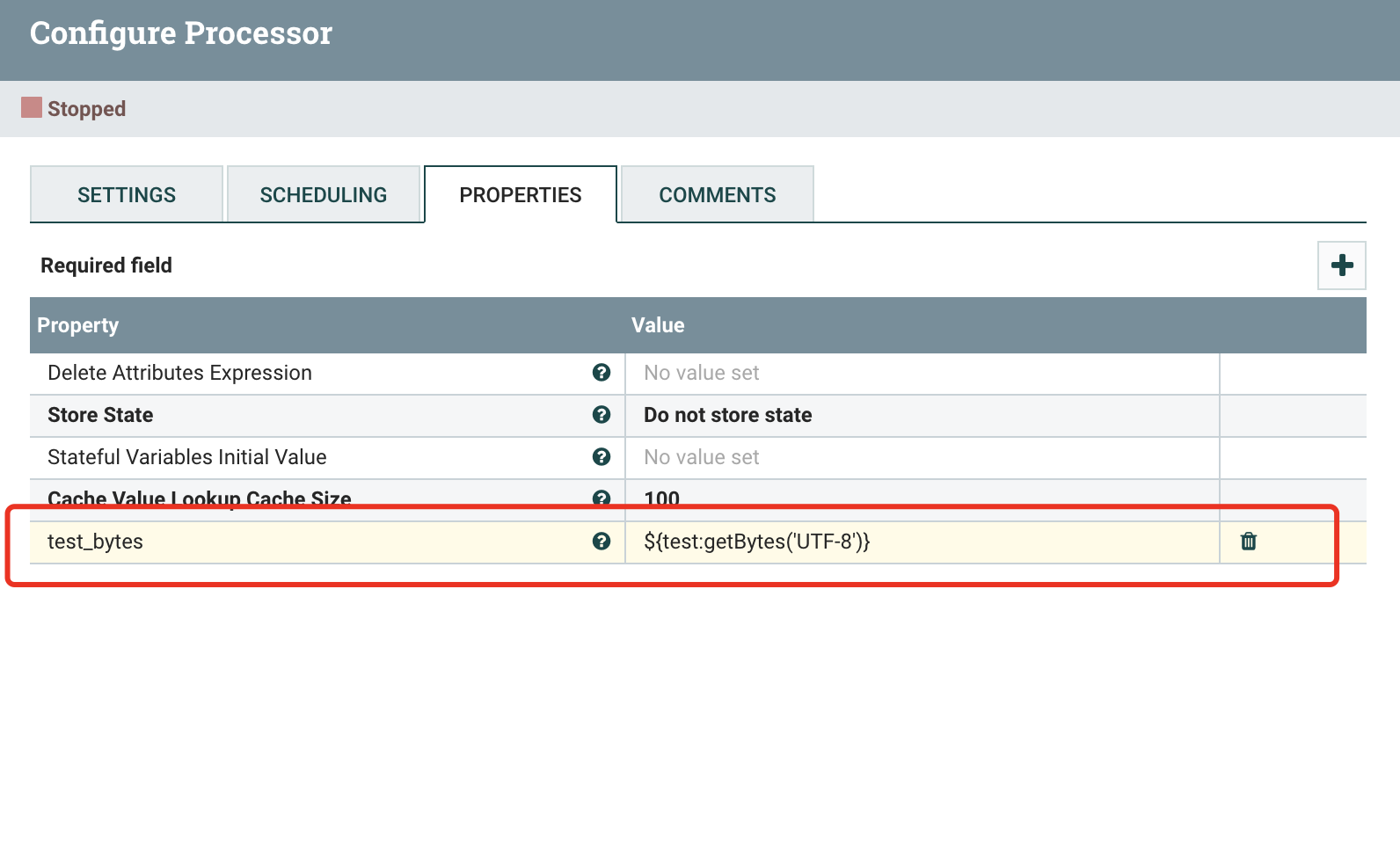Open the SCHEDULING tab
The height and width of the screenshot is (851, 1400).
[x=324, y=194]
